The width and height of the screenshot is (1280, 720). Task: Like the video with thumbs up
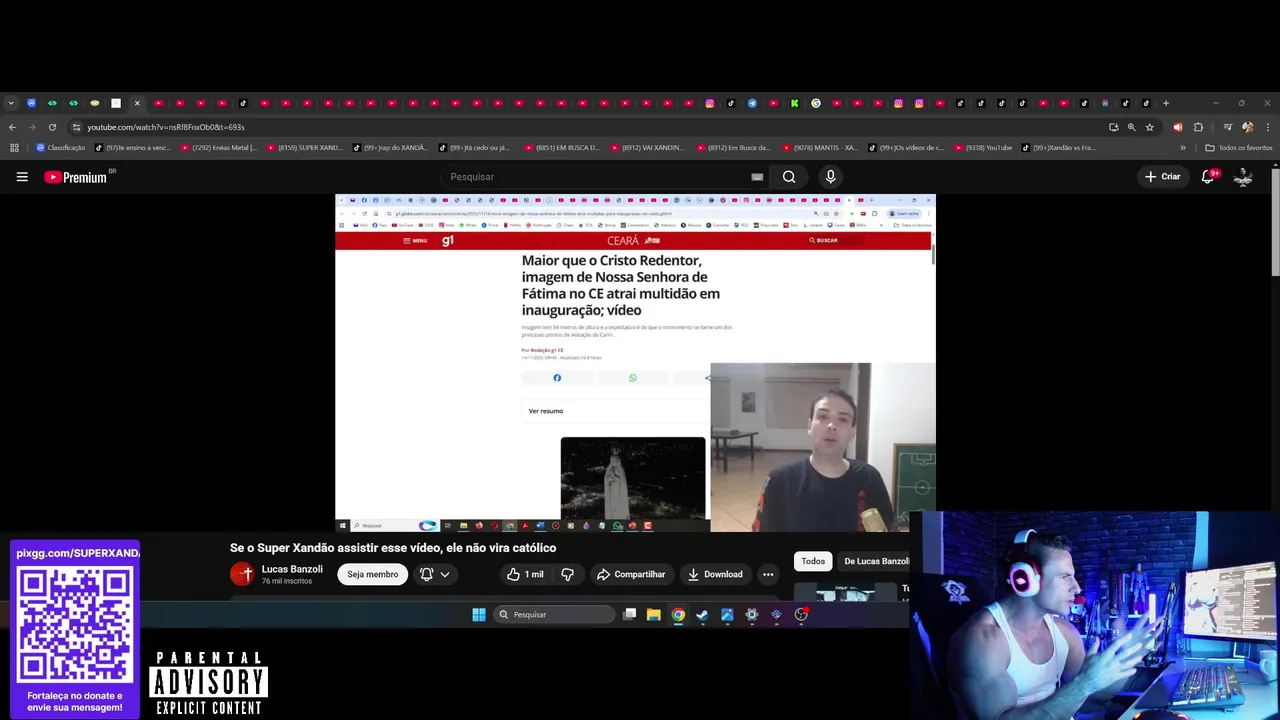click(525, 574)
